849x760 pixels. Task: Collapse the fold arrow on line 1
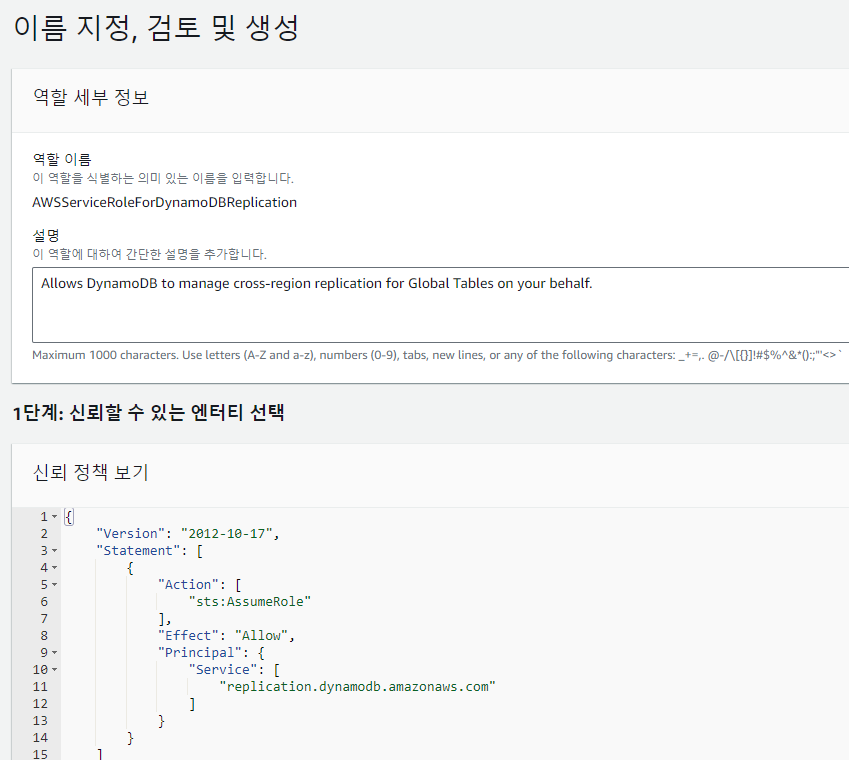[54, 517]
